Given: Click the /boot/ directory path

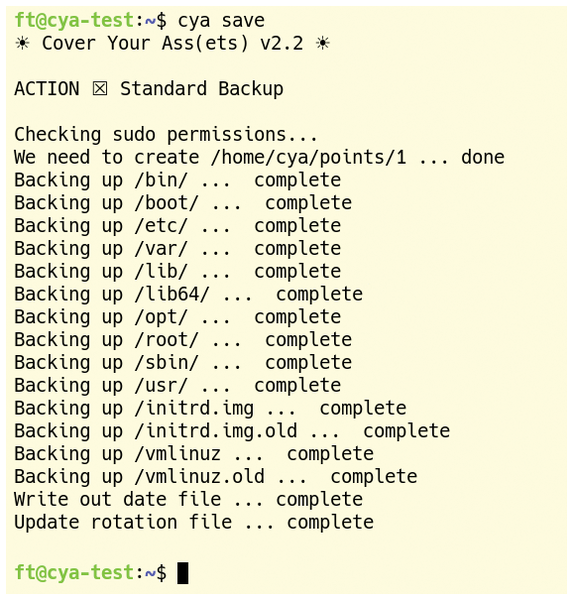Looking at the screenshot, I should click(167, 203).
